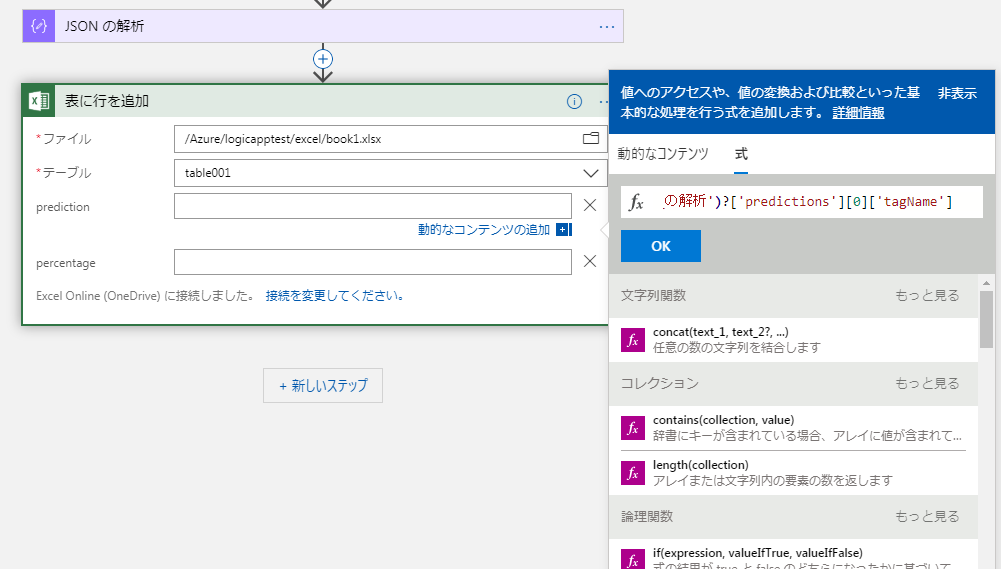This screenshot has width=1001, height=571.
Task: Click the 表に行を追加 action title
Action: point(107,101)
